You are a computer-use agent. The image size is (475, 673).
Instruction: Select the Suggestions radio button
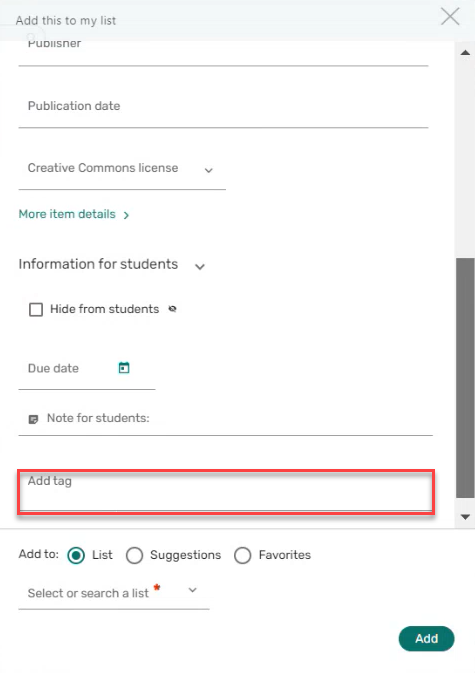coord(134,555)
